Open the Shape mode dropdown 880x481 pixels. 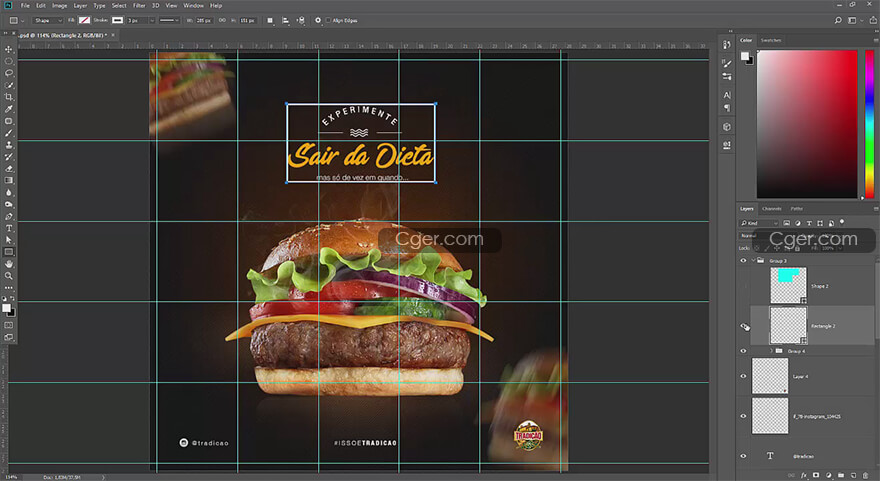(x=47, y=20)
